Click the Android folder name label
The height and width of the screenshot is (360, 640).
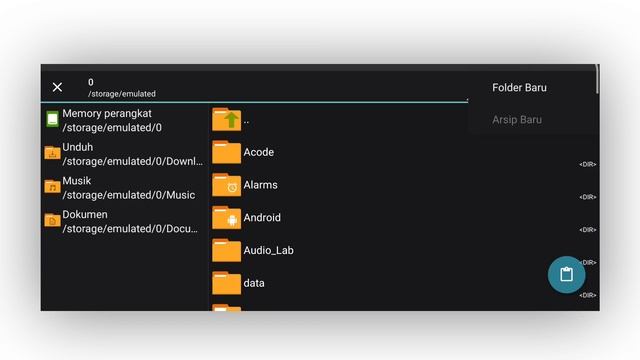tap(262, 218)
